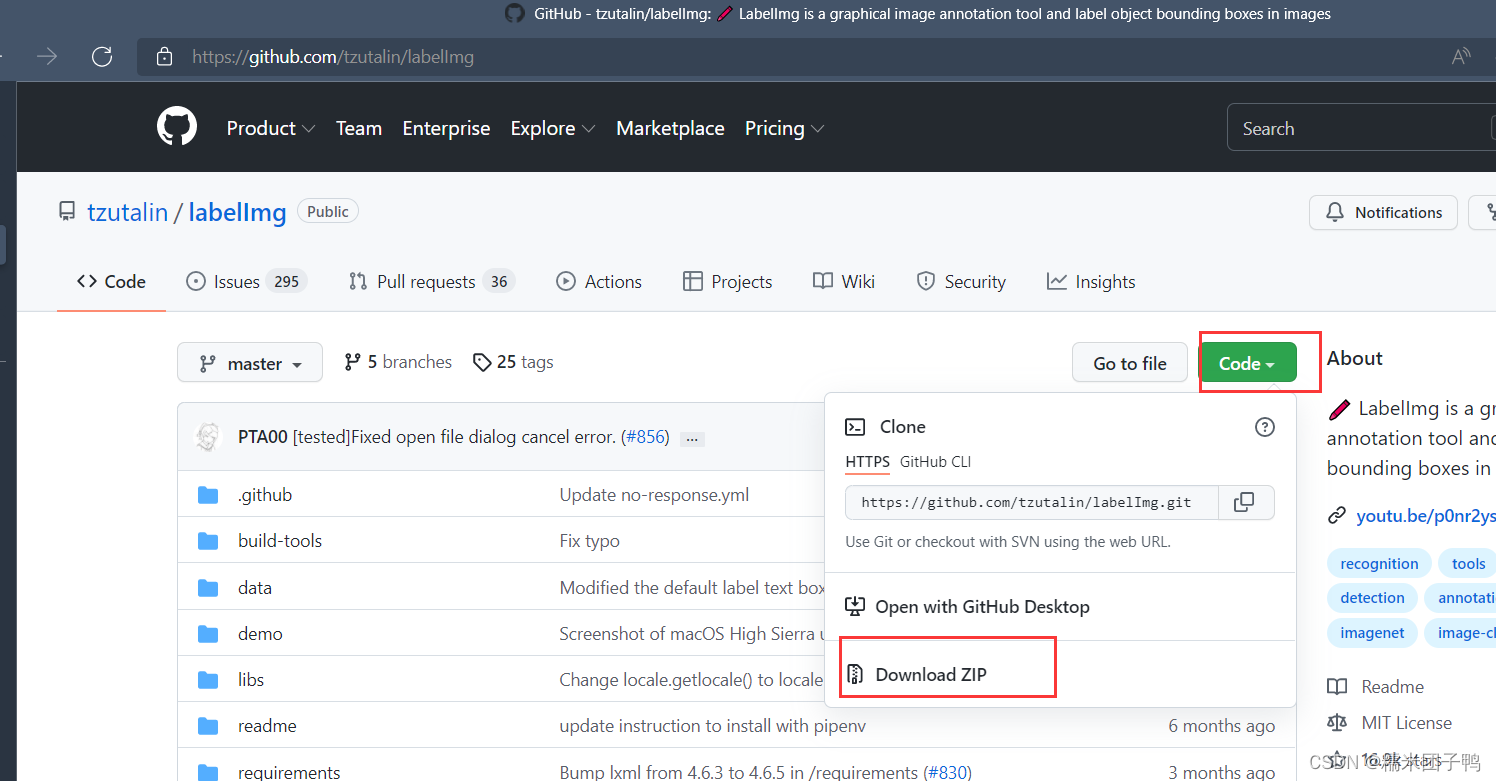The image size is (1496, 781).
Task: Reload the page with the refresh icon
Action: click(102, 57)
